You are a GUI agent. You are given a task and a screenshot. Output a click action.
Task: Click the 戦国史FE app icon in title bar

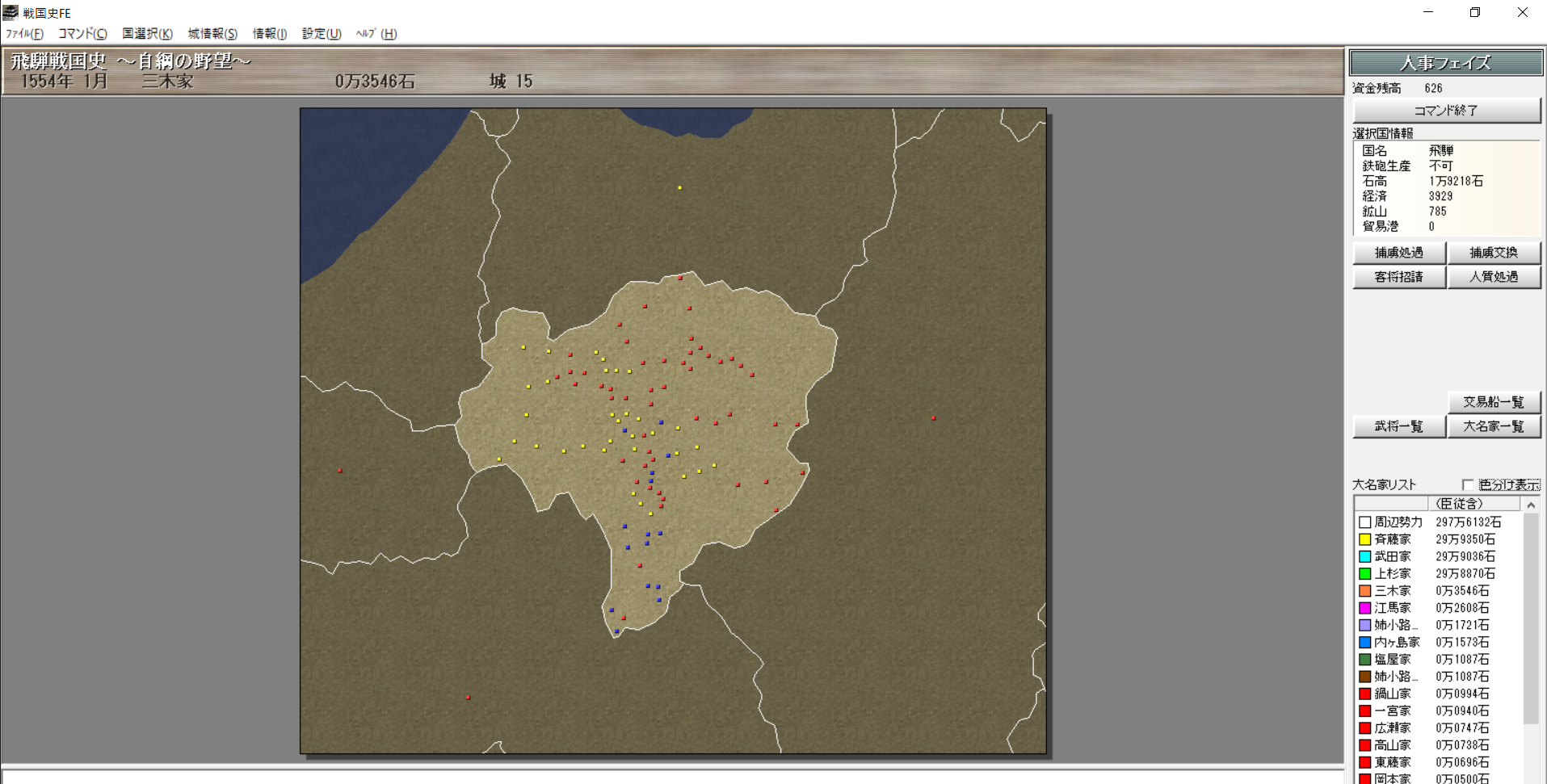(x=11, y=12)
